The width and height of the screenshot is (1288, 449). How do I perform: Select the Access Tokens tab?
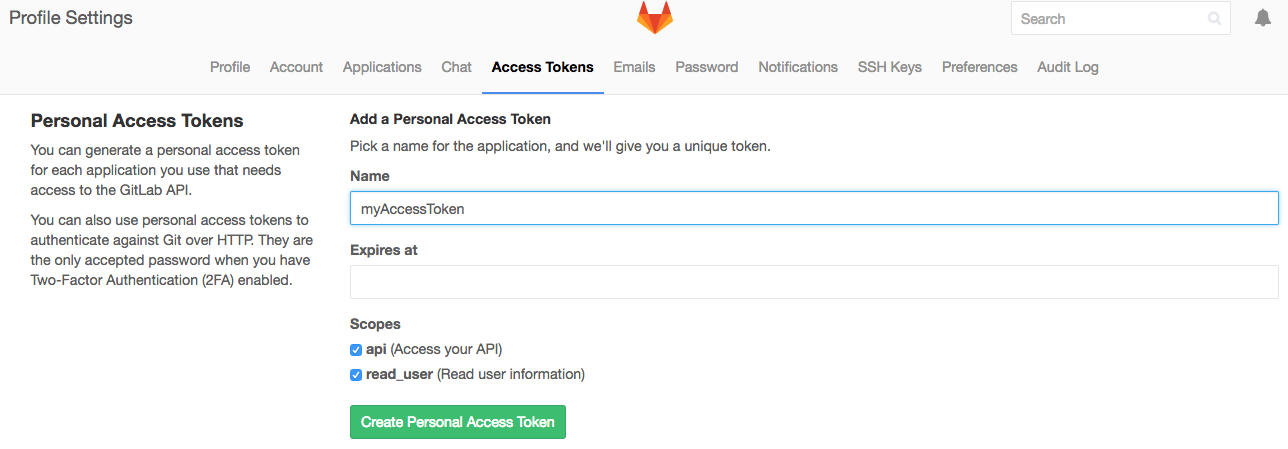[x=543, y=67]
